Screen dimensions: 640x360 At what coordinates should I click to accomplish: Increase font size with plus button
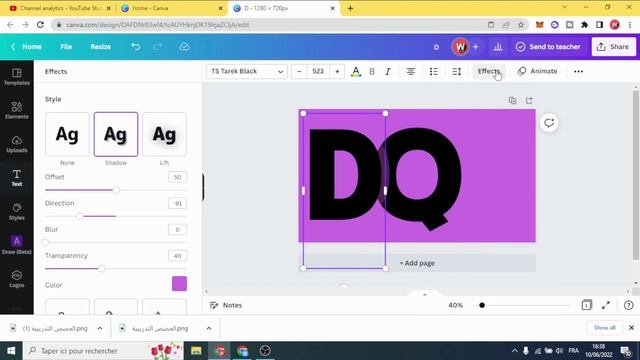pyautogui.click(x=337, y=71)
